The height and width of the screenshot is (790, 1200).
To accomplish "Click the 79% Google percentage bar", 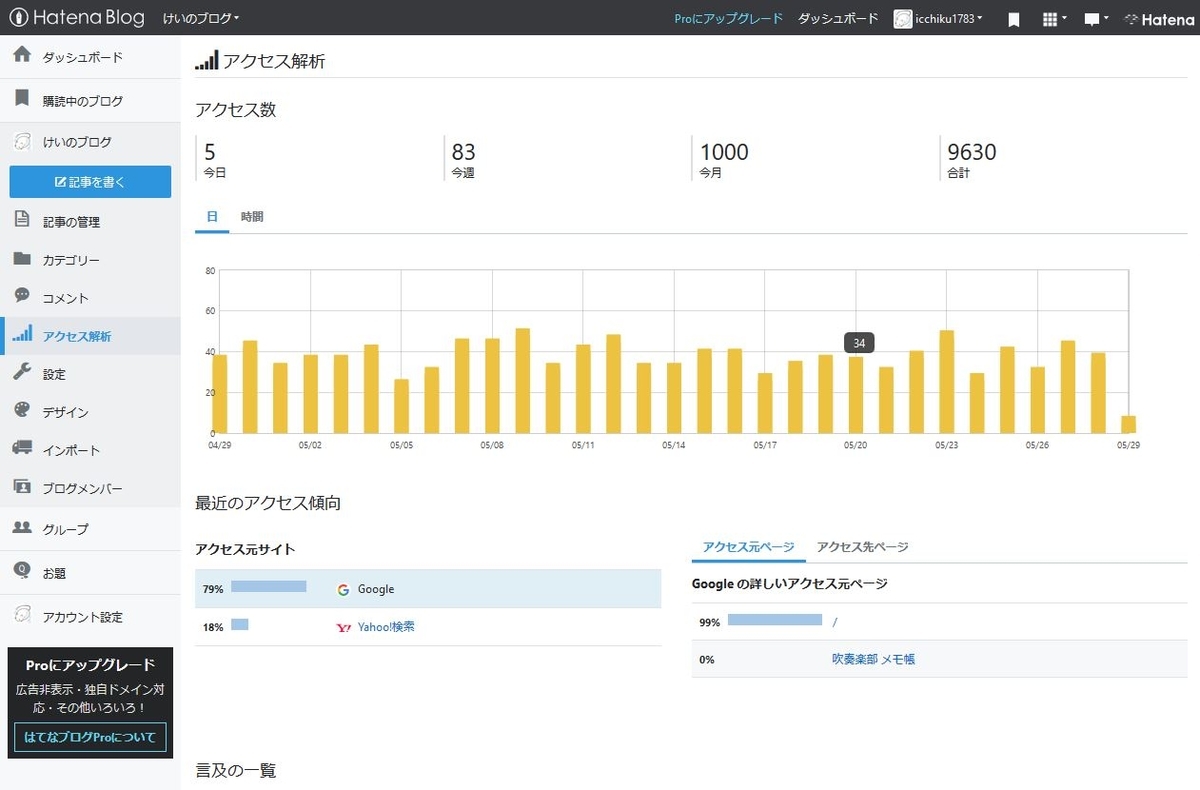I will click(269, 586).
